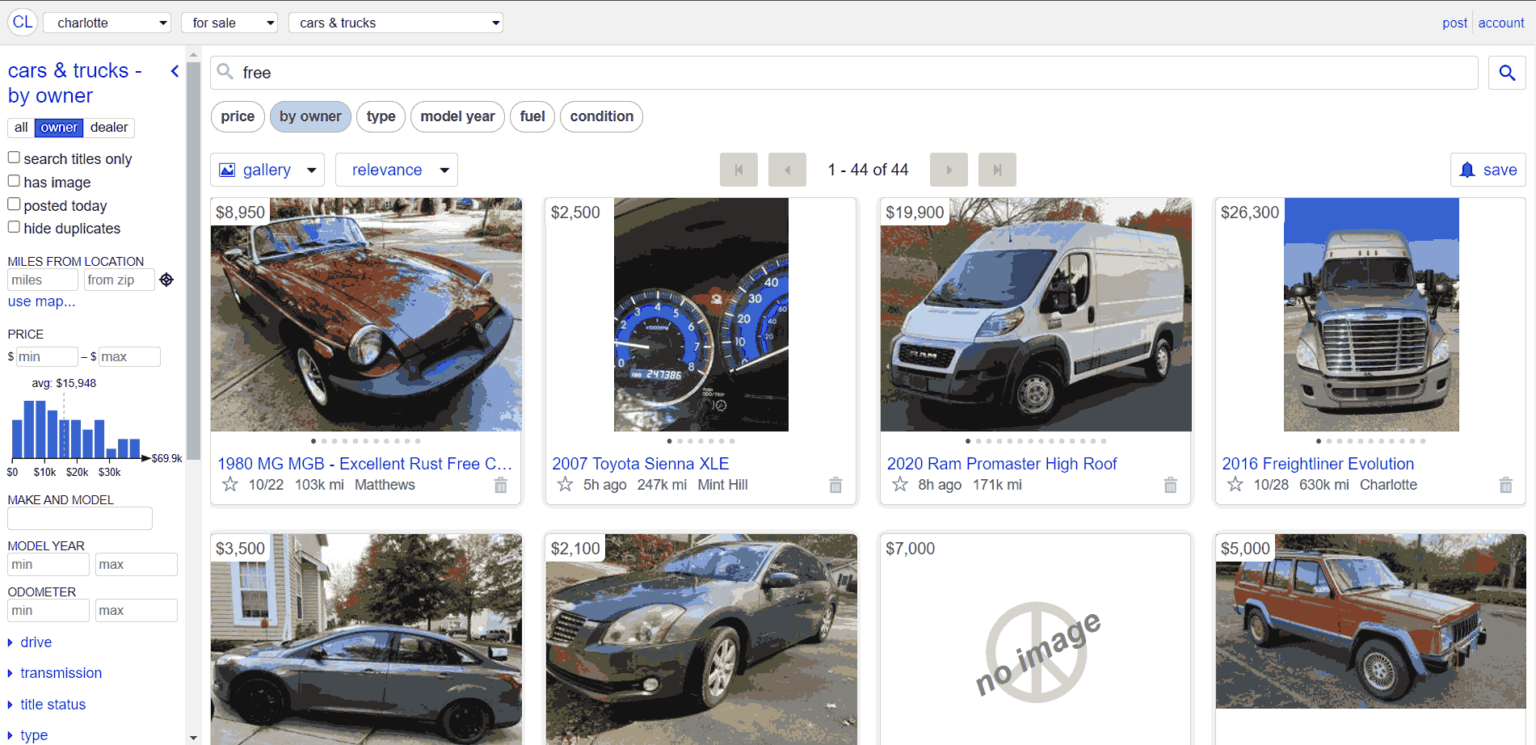The width and height of the screenshot is (1536, 745).
Task: Check the search titles only box
Action: (x=14, y=158)
